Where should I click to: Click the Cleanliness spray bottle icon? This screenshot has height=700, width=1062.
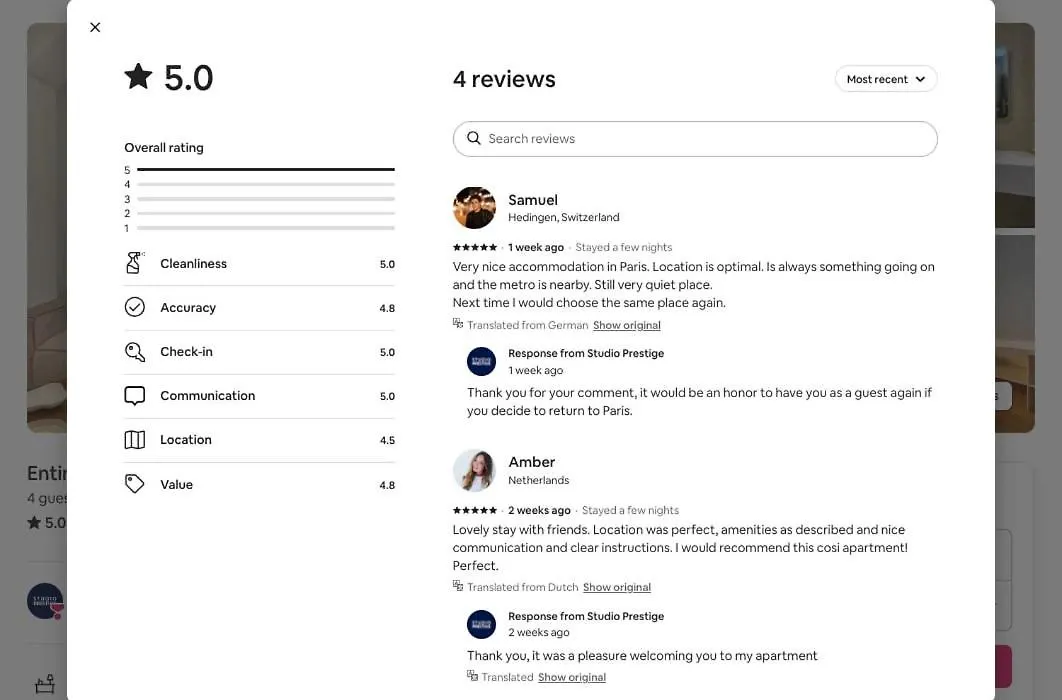(x=134, y=263)
